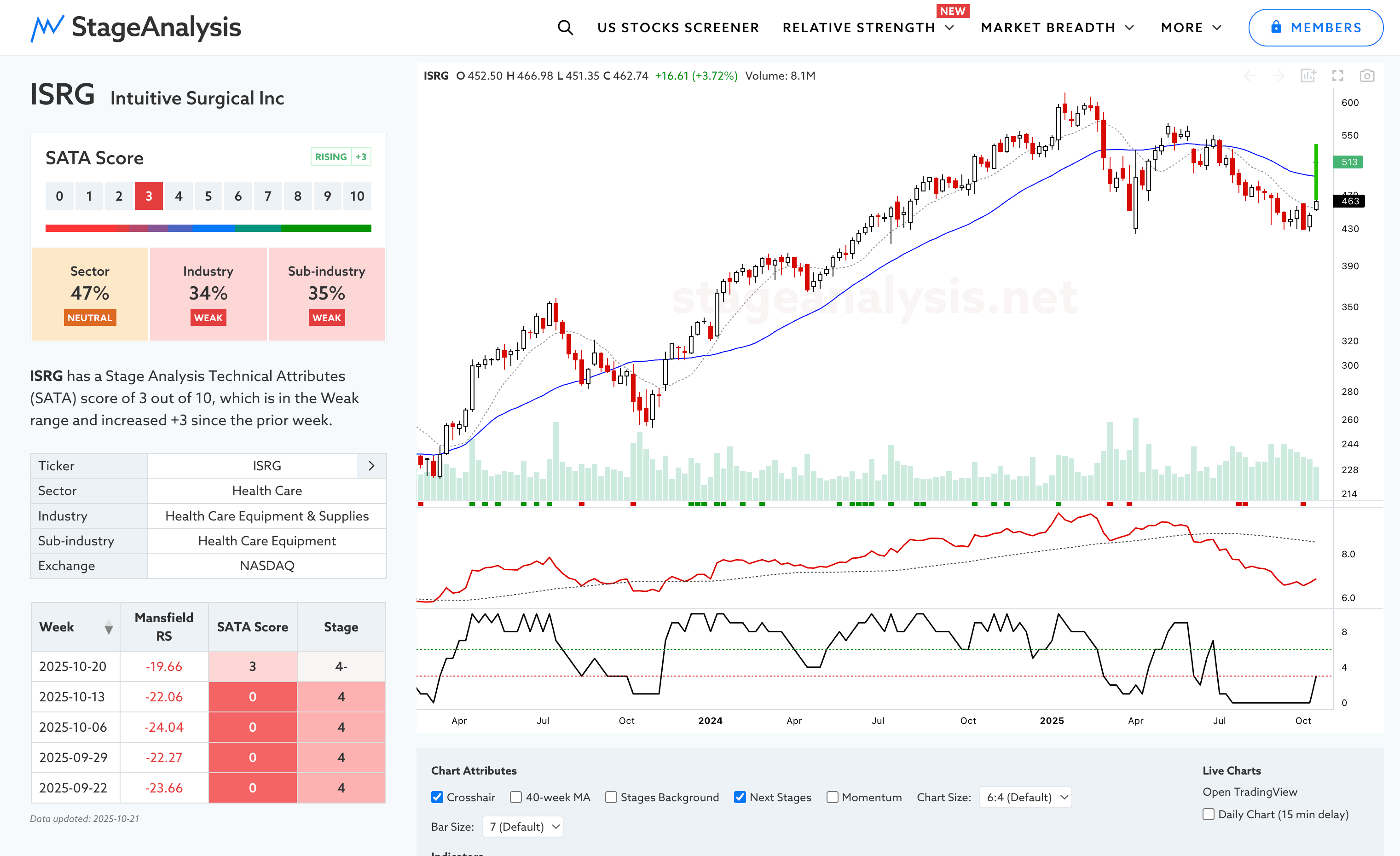Open TradingView live chart link
This screenshot has width=1400, height=856.
pos(1250,792)
